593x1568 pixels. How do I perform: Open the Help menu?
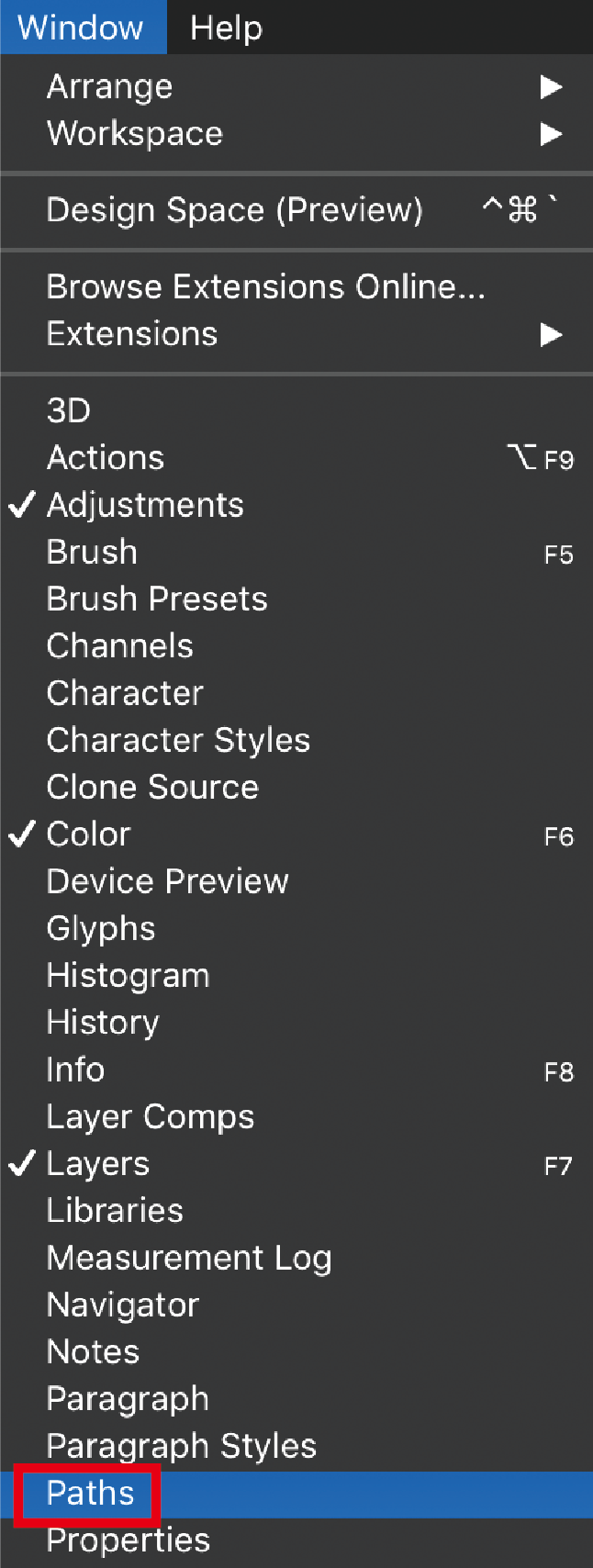(226, 28)
